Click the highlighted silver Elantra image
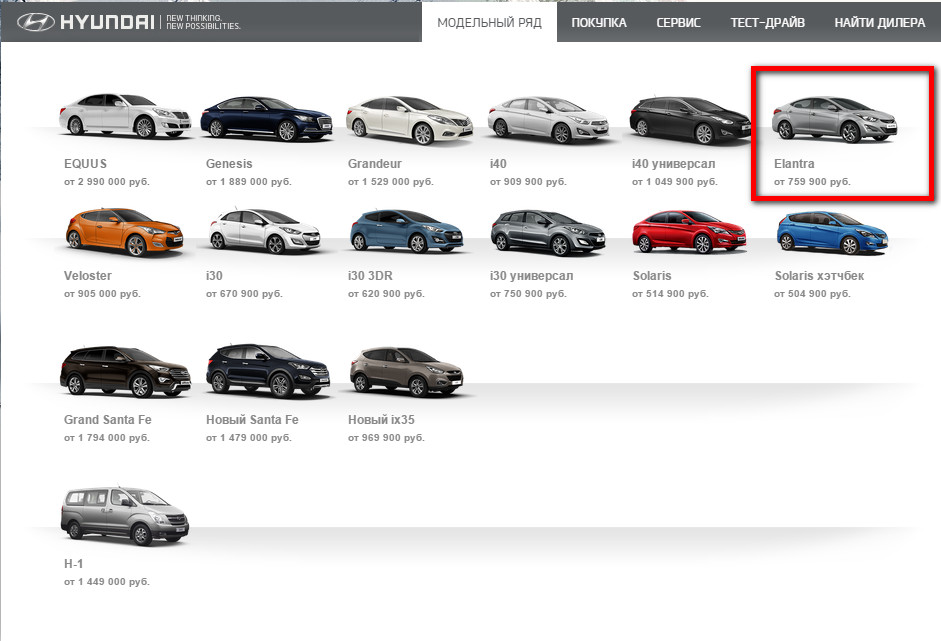 click(x=834, y=119)
